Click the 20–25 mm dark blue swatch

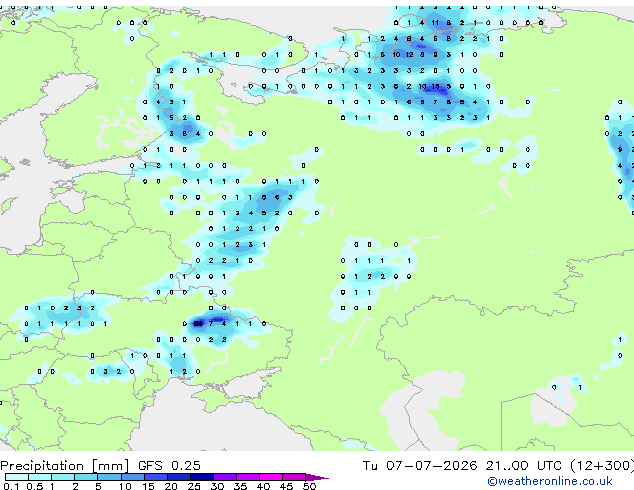179,477
